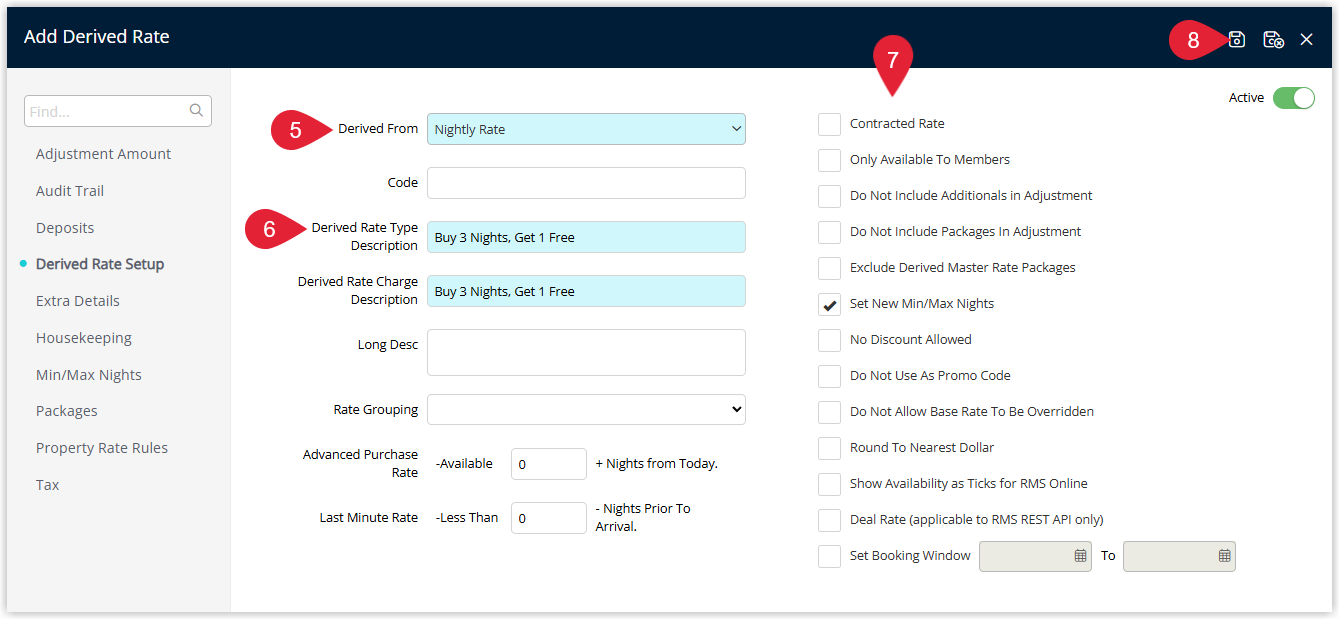Expand the Rate Grouping dropdown
The height and width of the screenshot is (620, 1340).
[x=586, y=409]
